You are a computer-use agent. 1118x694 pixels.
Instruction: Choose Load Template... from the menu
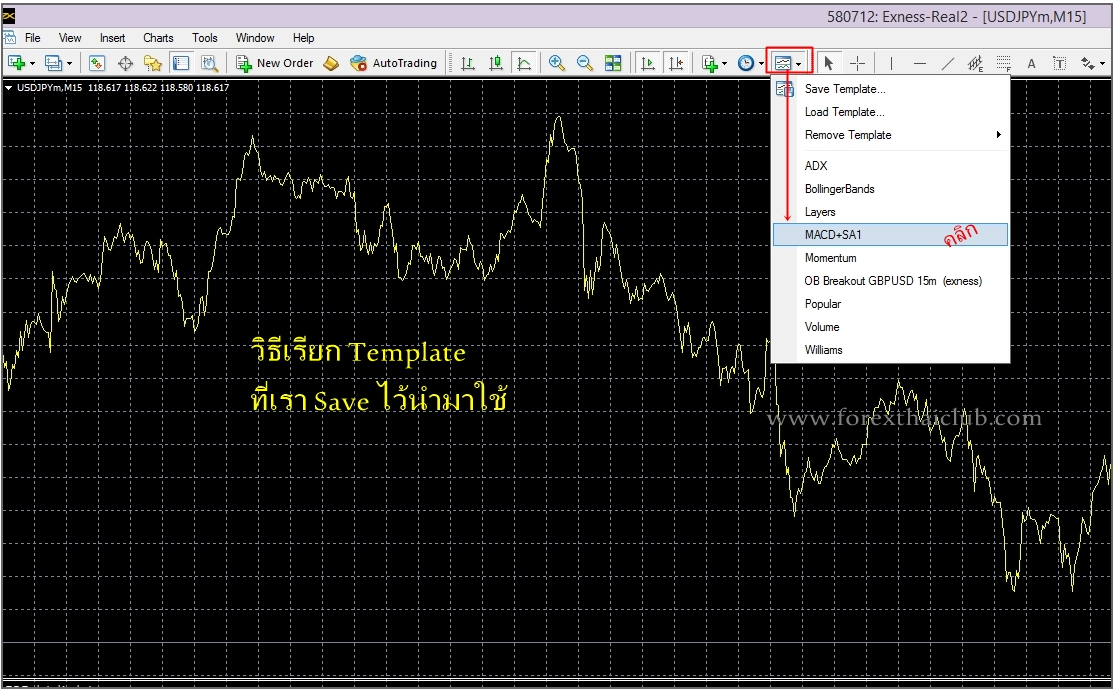[891, 112]
